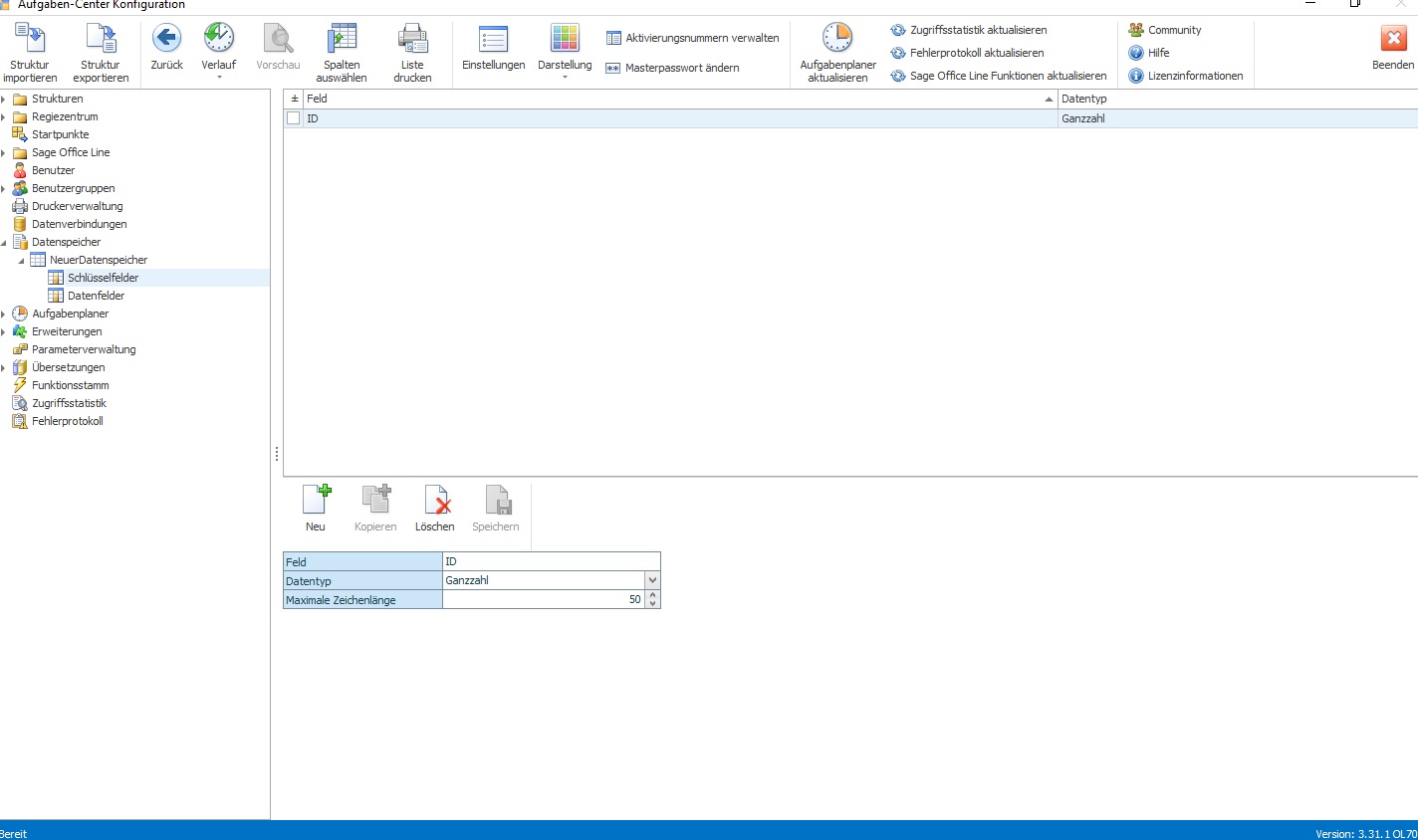Delete the field with Löschen

[435, 508]
